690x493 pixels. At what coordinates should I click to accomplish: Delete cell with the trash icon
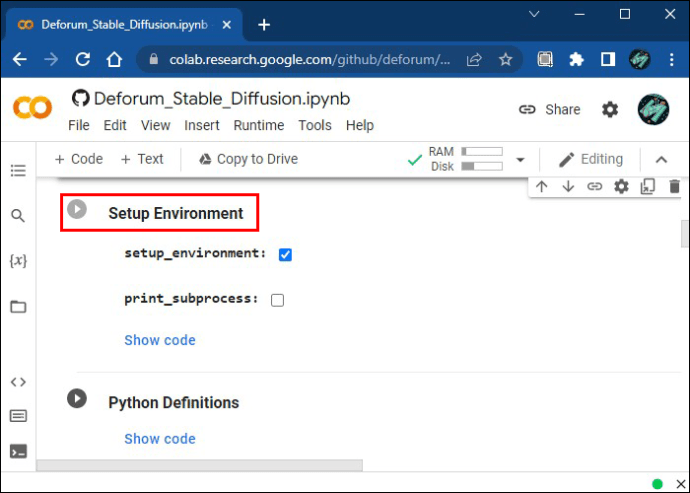674,187
